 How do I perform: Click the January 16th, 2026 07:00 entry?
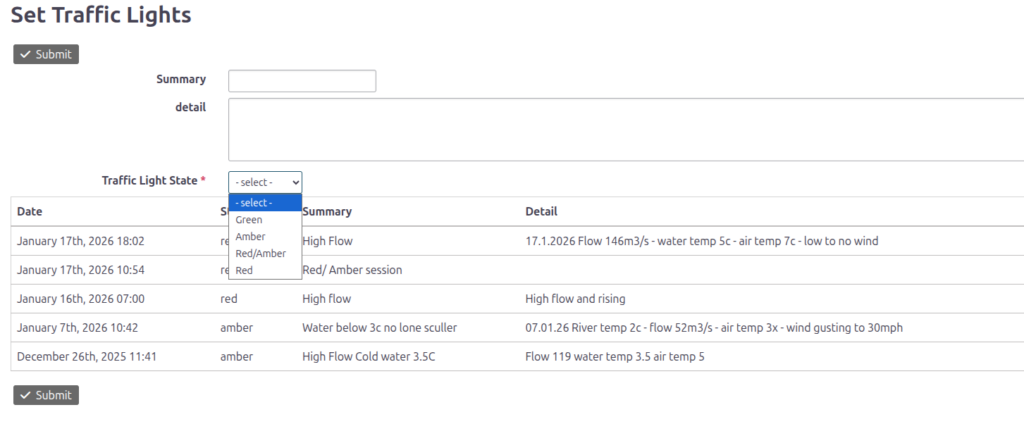point(81,299)
